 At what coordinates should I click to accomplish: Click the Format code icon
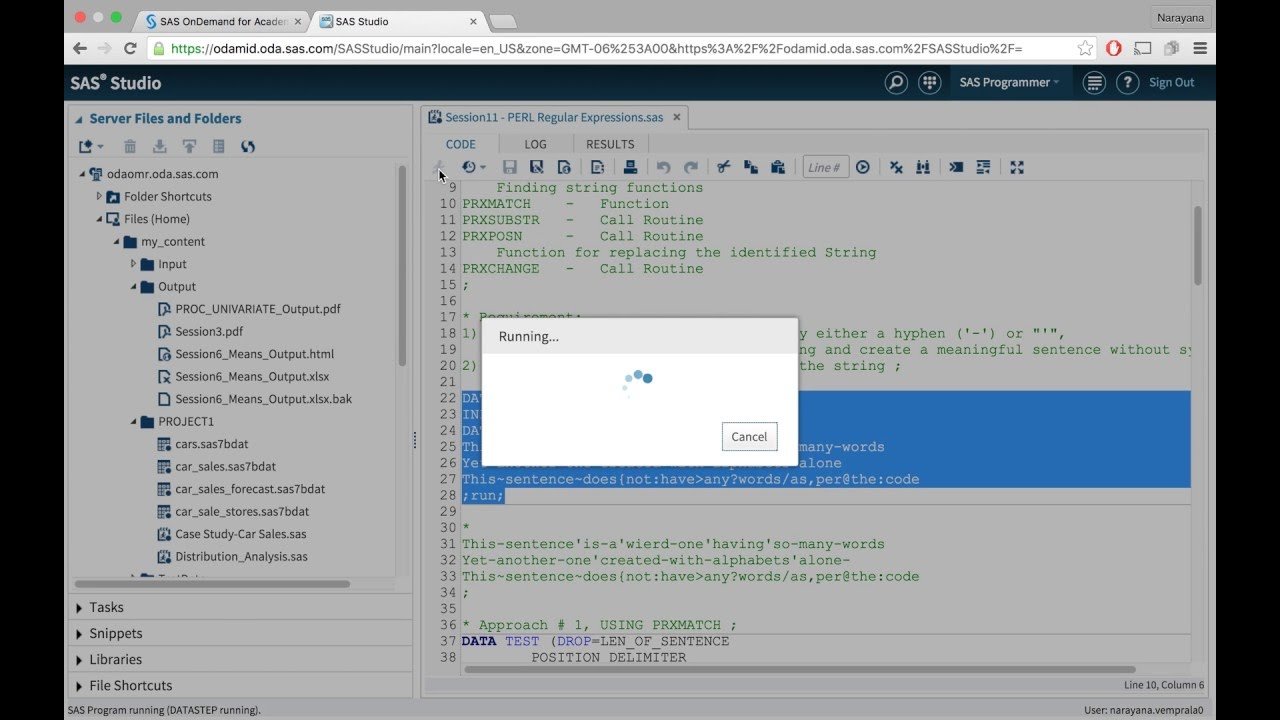[x=983, y=167]
